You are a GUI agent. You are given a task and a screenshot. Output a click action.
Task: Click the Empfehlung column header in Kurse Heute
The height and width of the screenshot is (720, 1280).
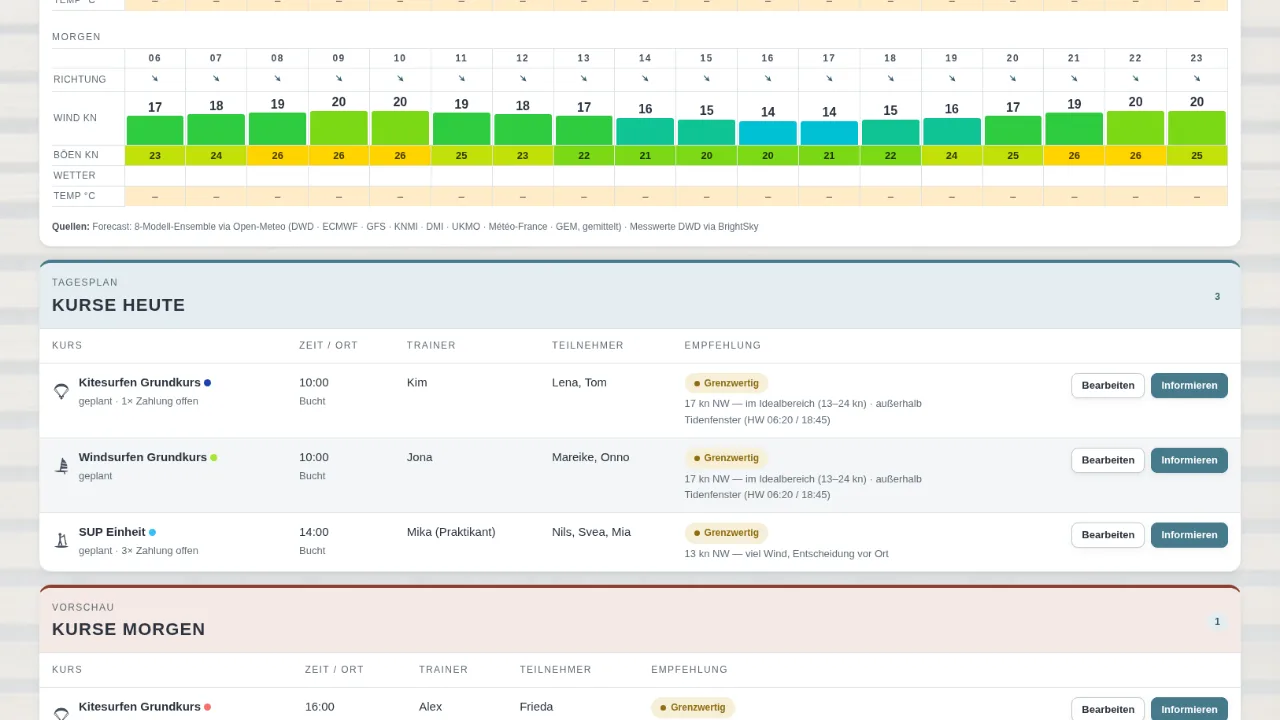click(x=722, y=345)
